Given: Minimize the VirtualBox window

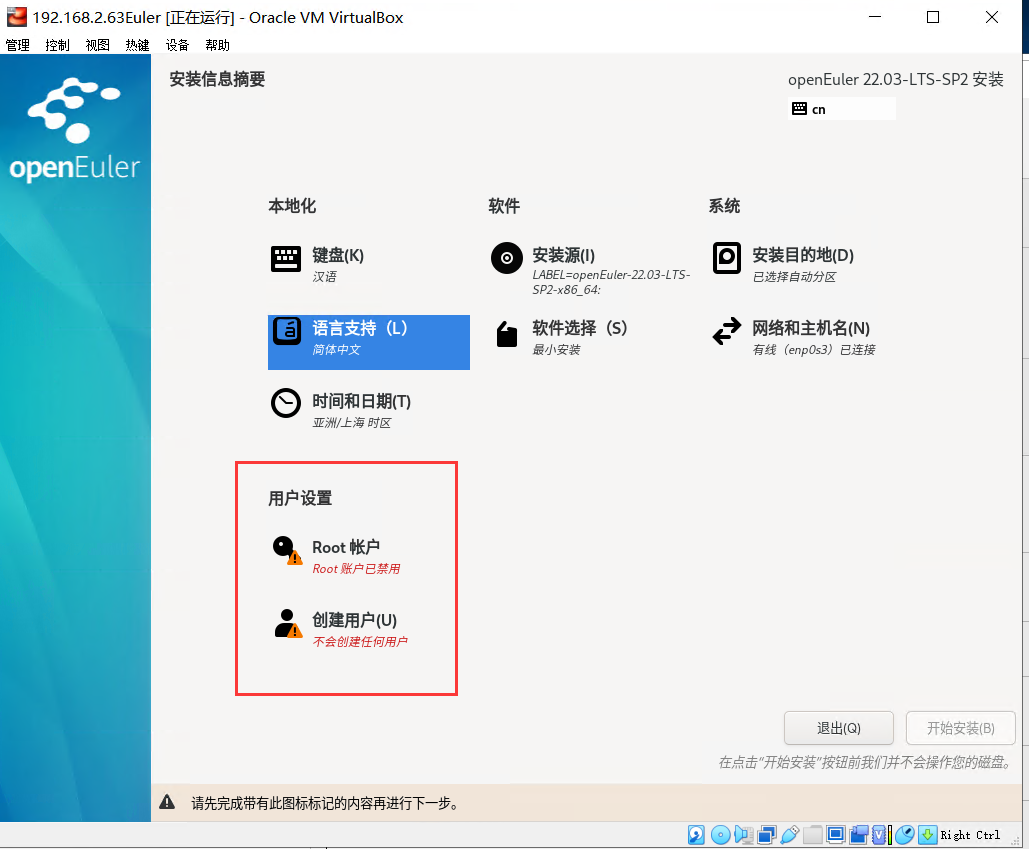Looking at the screenshot, I should [x=875, y=17].
